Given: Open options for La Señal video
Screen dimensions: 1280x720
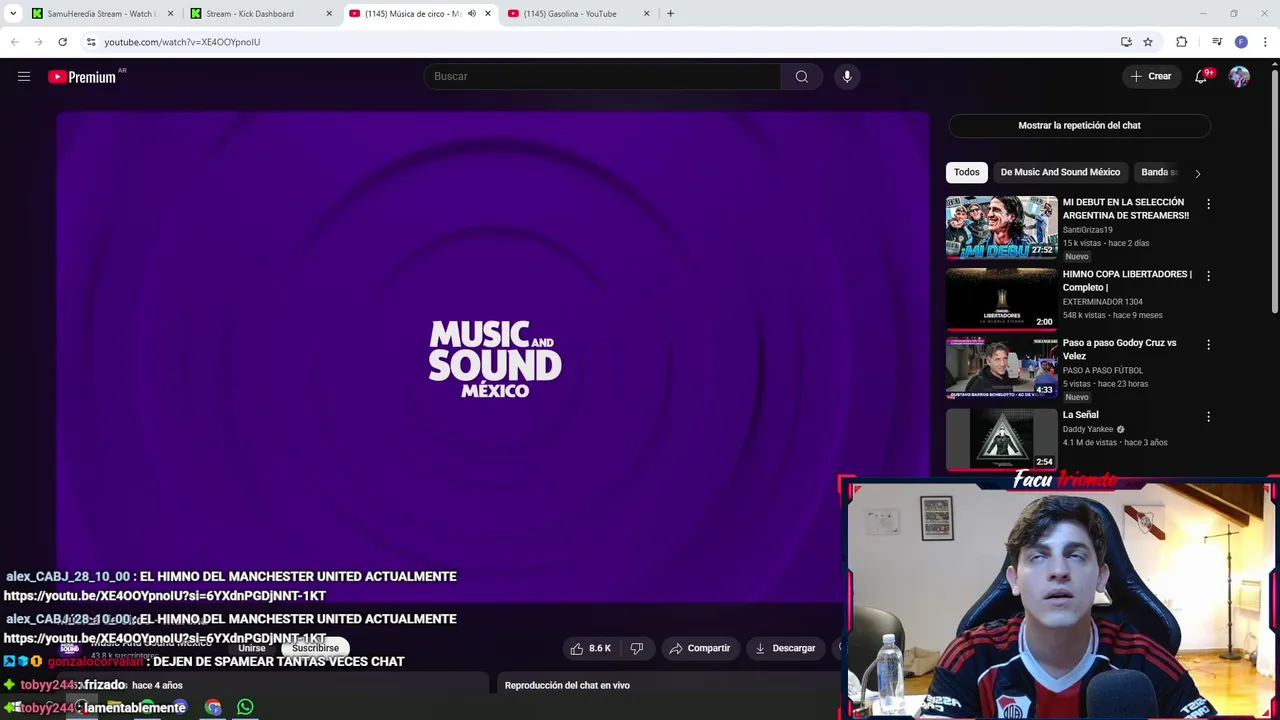Looking at the screenshot, I should pos(1208,417).
